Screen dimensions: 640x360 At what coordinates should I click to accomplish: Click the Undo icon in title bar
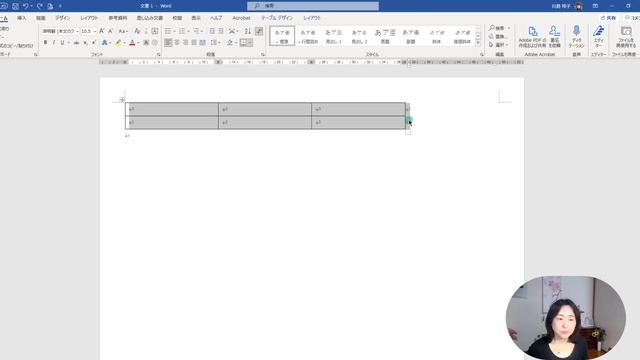pyautogui.click(x=26, y=6)
